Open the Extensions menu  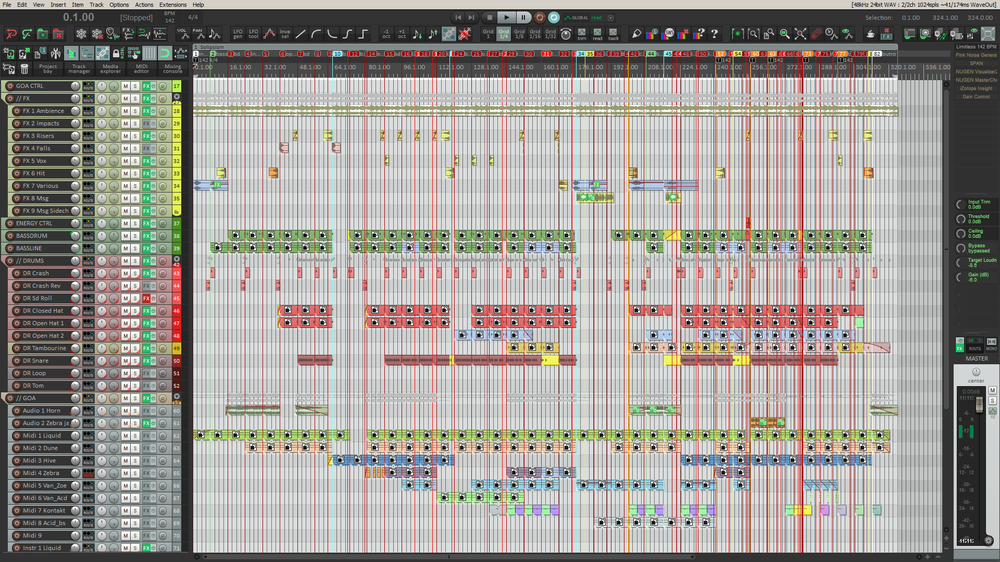(172, 5)
